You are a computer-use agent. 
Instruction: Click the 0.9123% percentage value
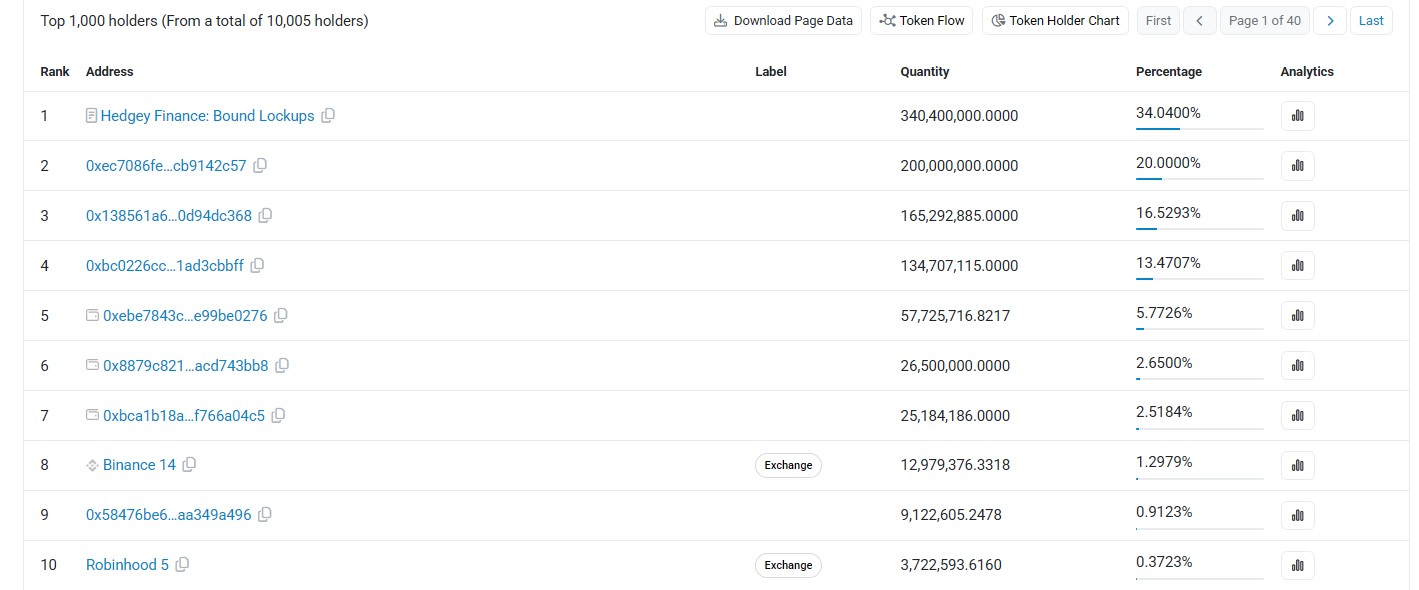point(1164,512)
